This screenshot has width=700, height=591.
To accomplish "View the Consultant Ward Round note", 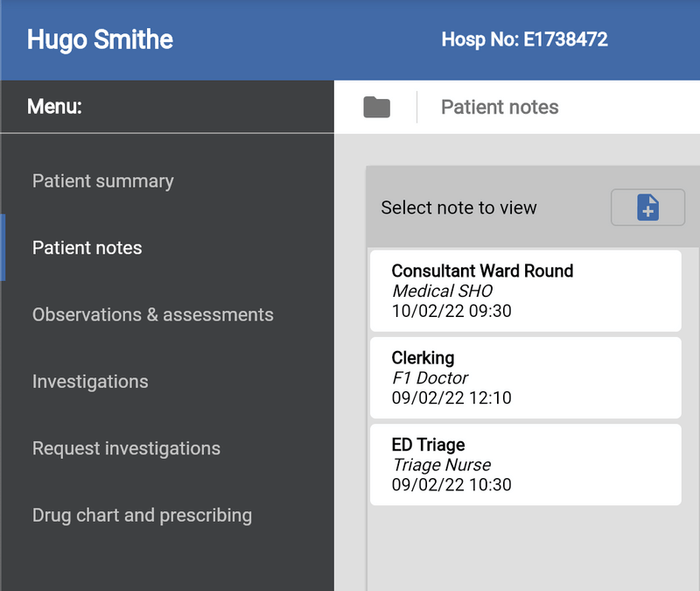I will [525, 290].
